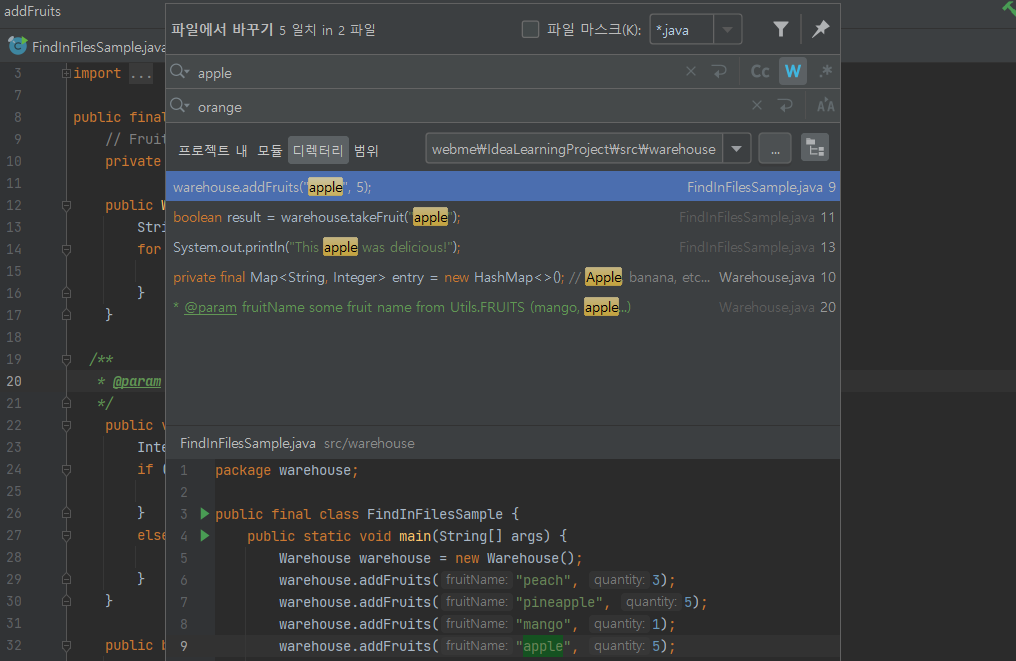Screen dimensions: 1016x661
Task: Collapse the block at editor line 12
Action: (x=65, y=205)
